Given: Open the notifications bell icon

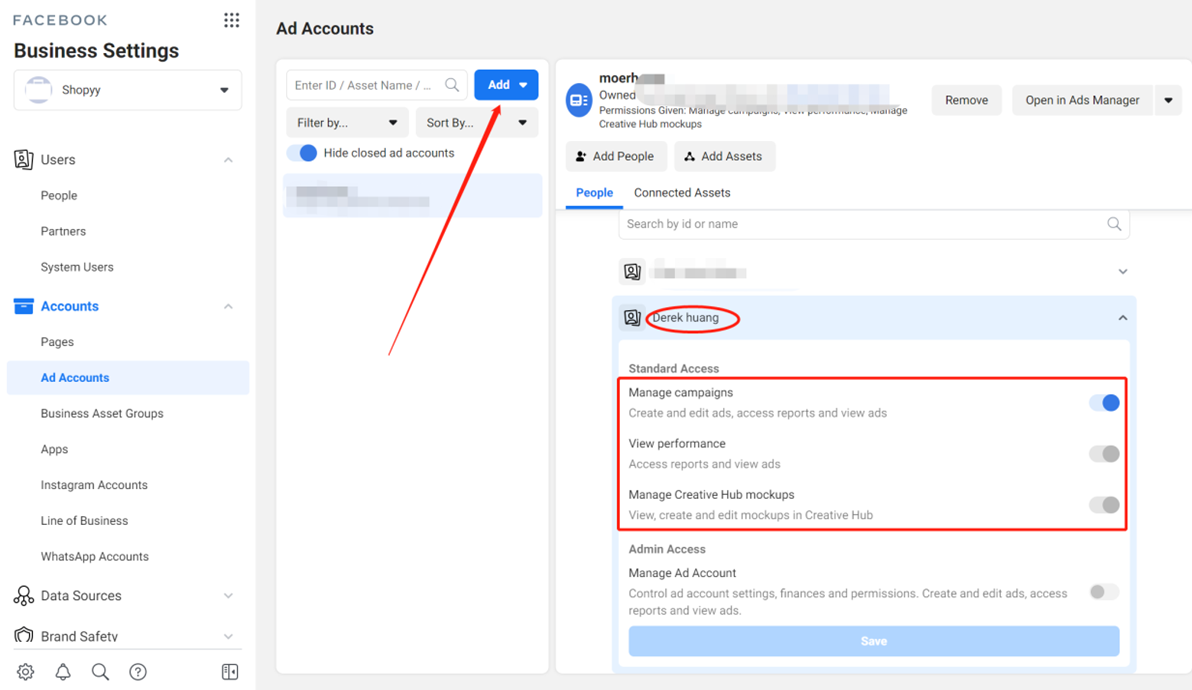Looking at the screenshot, I should (63, 672).
